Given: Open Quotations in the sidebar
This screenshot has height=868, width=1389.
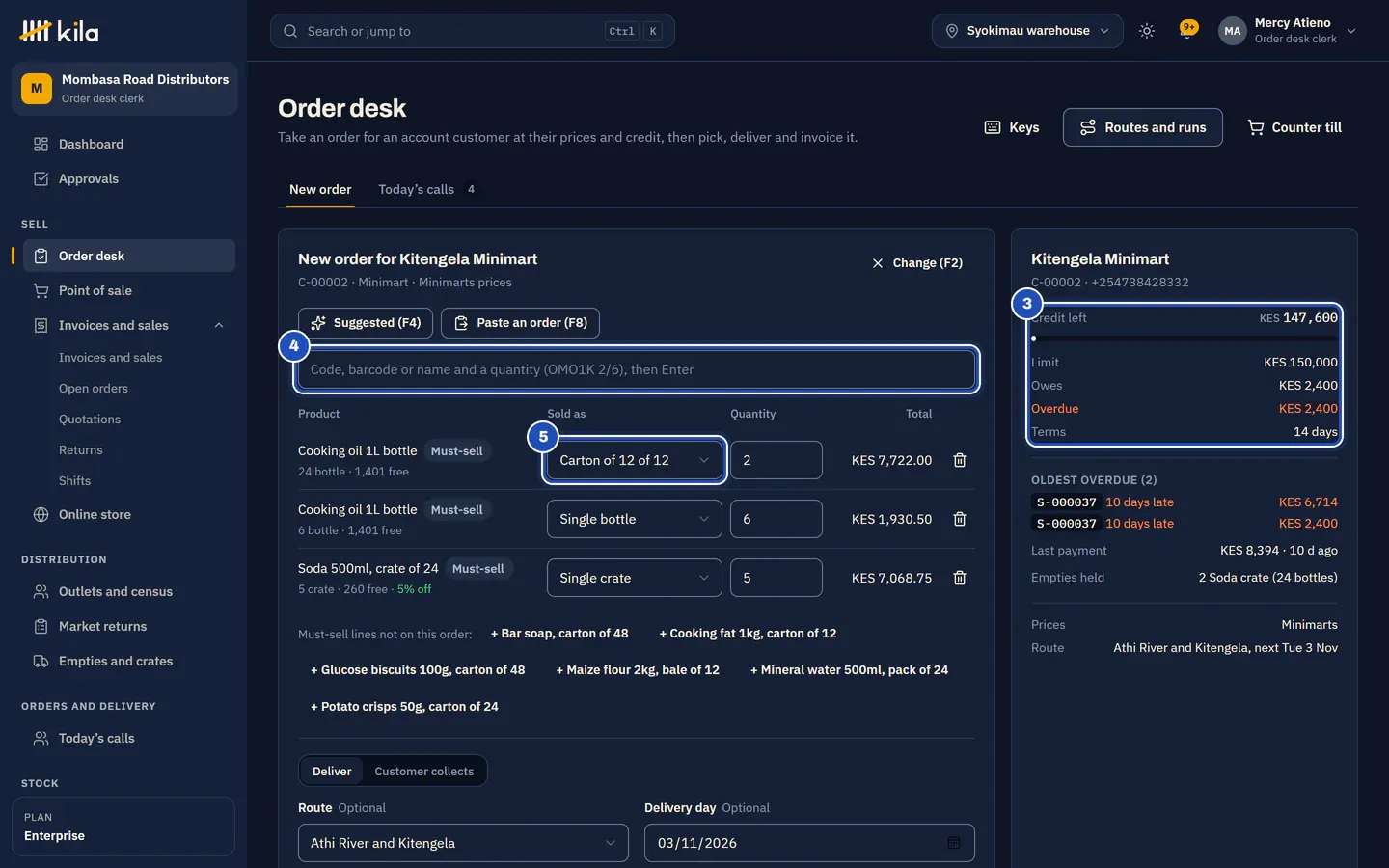Looking at the screenshot, I should pos(90,419).
